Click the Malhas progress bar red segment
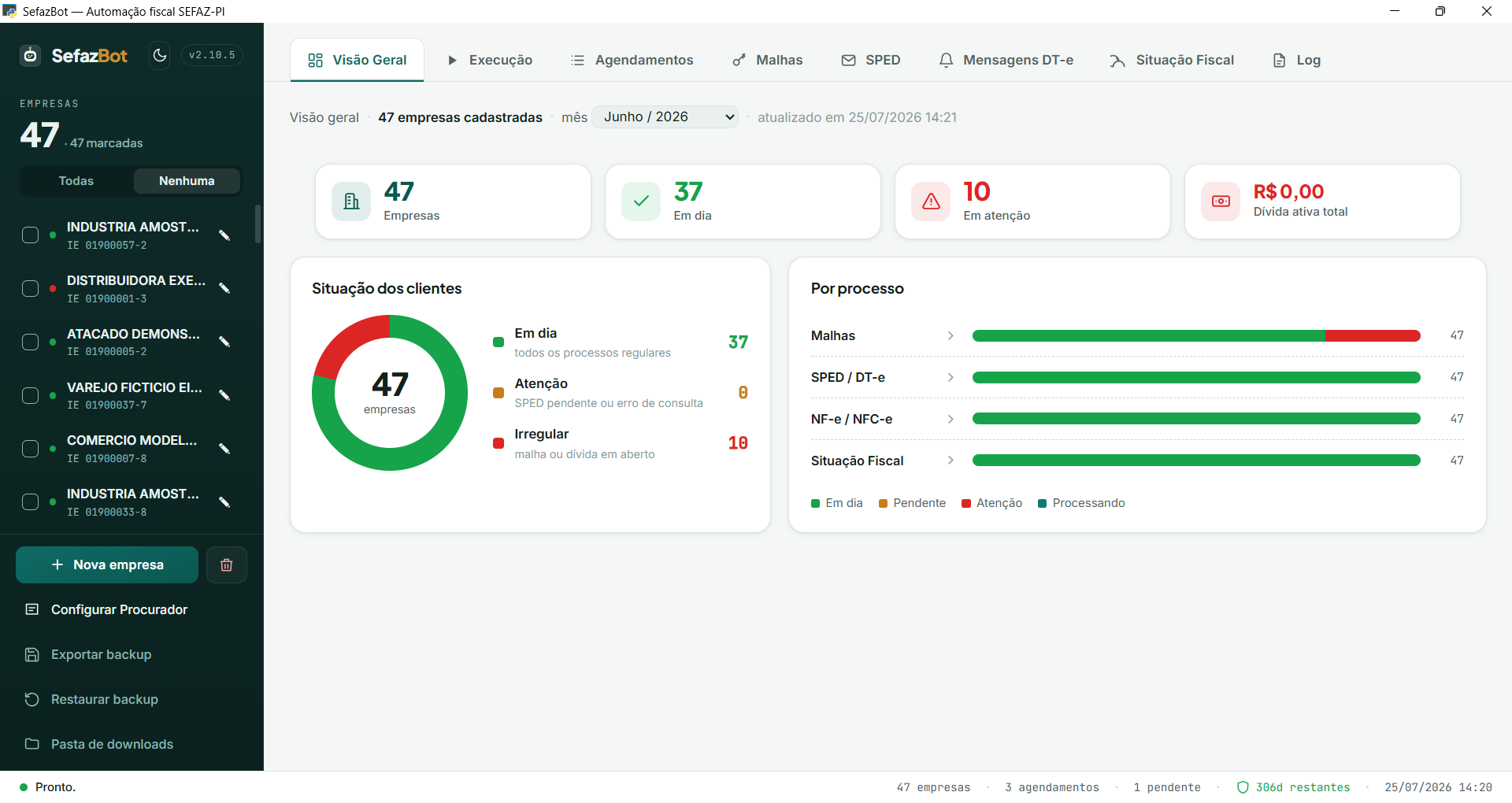Viewport: 1512px width, 803px height. coord(1373,335)
